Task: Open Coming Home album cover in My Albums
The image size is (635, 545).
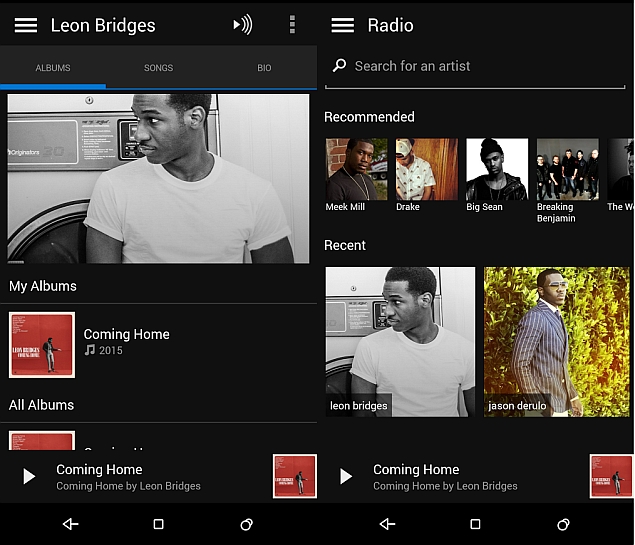Action: [42, 345]
